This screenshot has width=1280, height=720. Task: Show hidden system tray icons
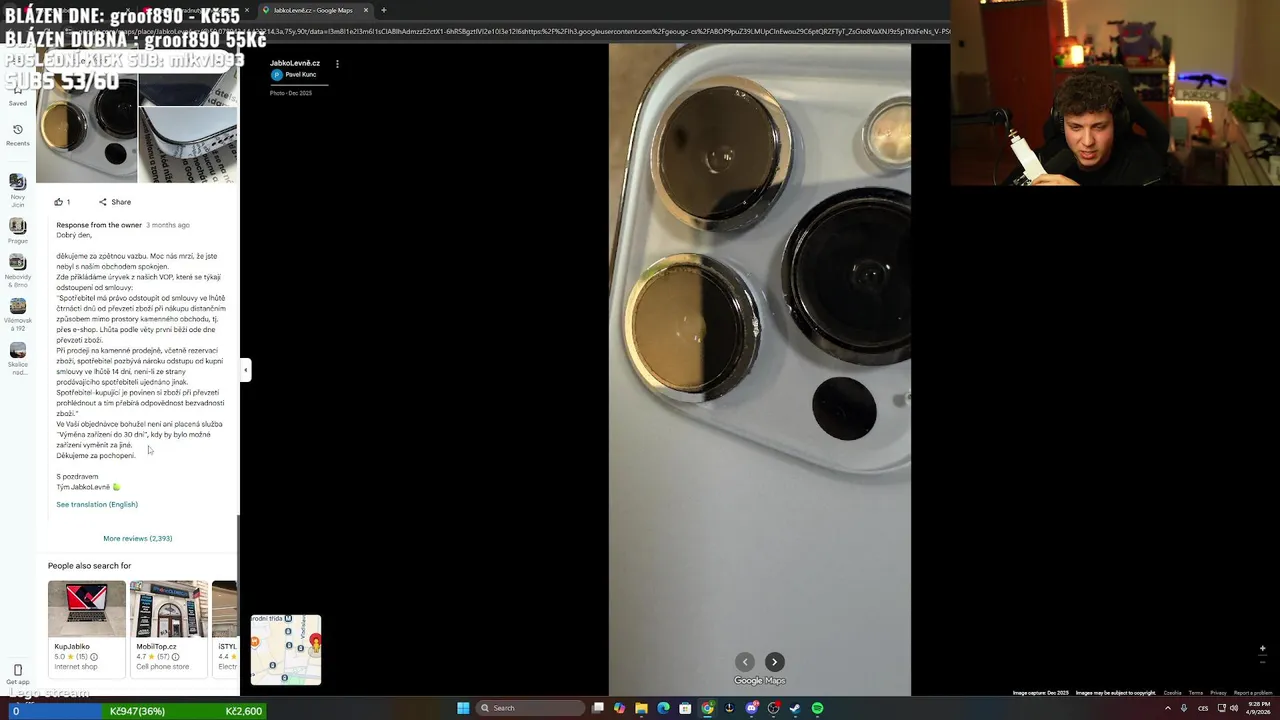pyautogui.click(x=1167, y=708)
